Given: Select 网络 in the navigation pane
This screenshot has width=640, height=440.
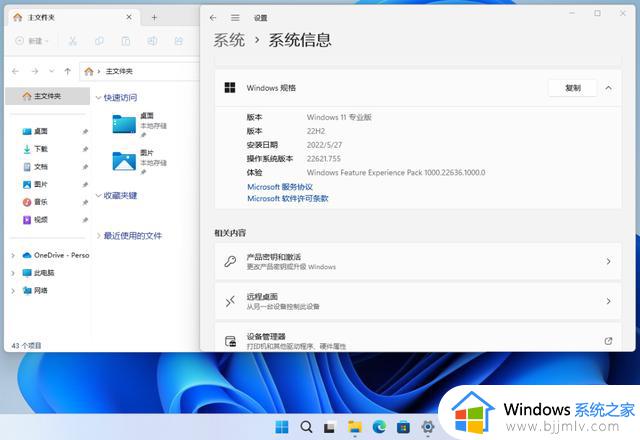Looking at the screenshot, I should 36,290.
